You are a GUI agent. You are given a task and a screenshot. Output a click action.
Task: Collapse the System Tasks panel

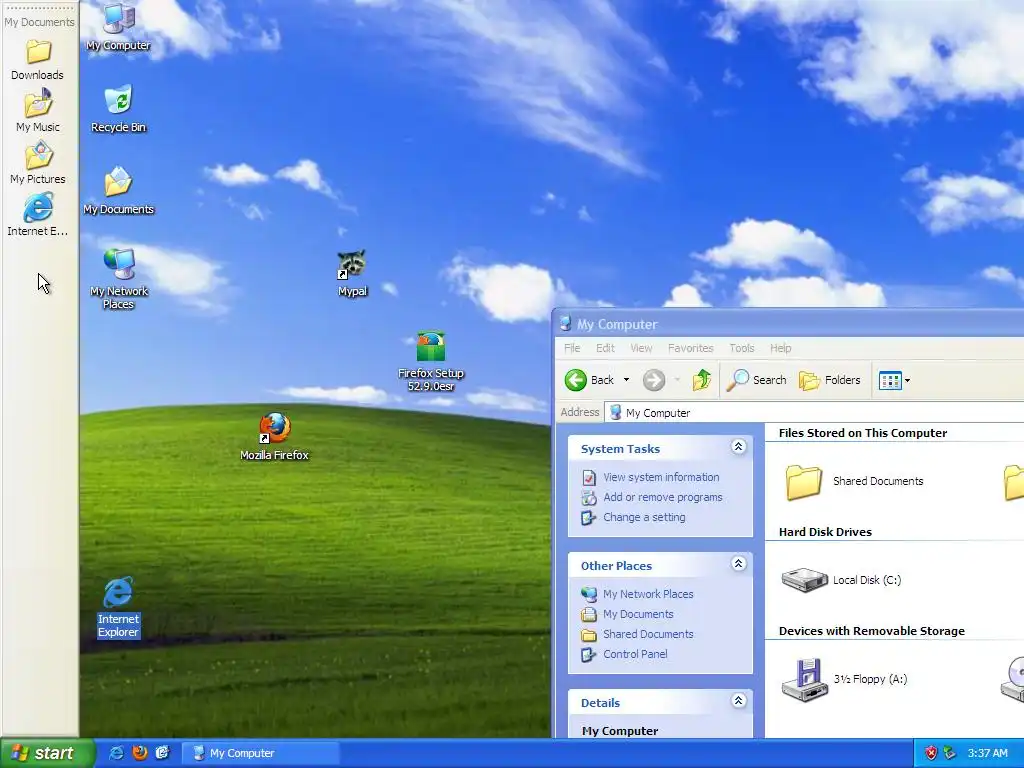tap(739, 447)
